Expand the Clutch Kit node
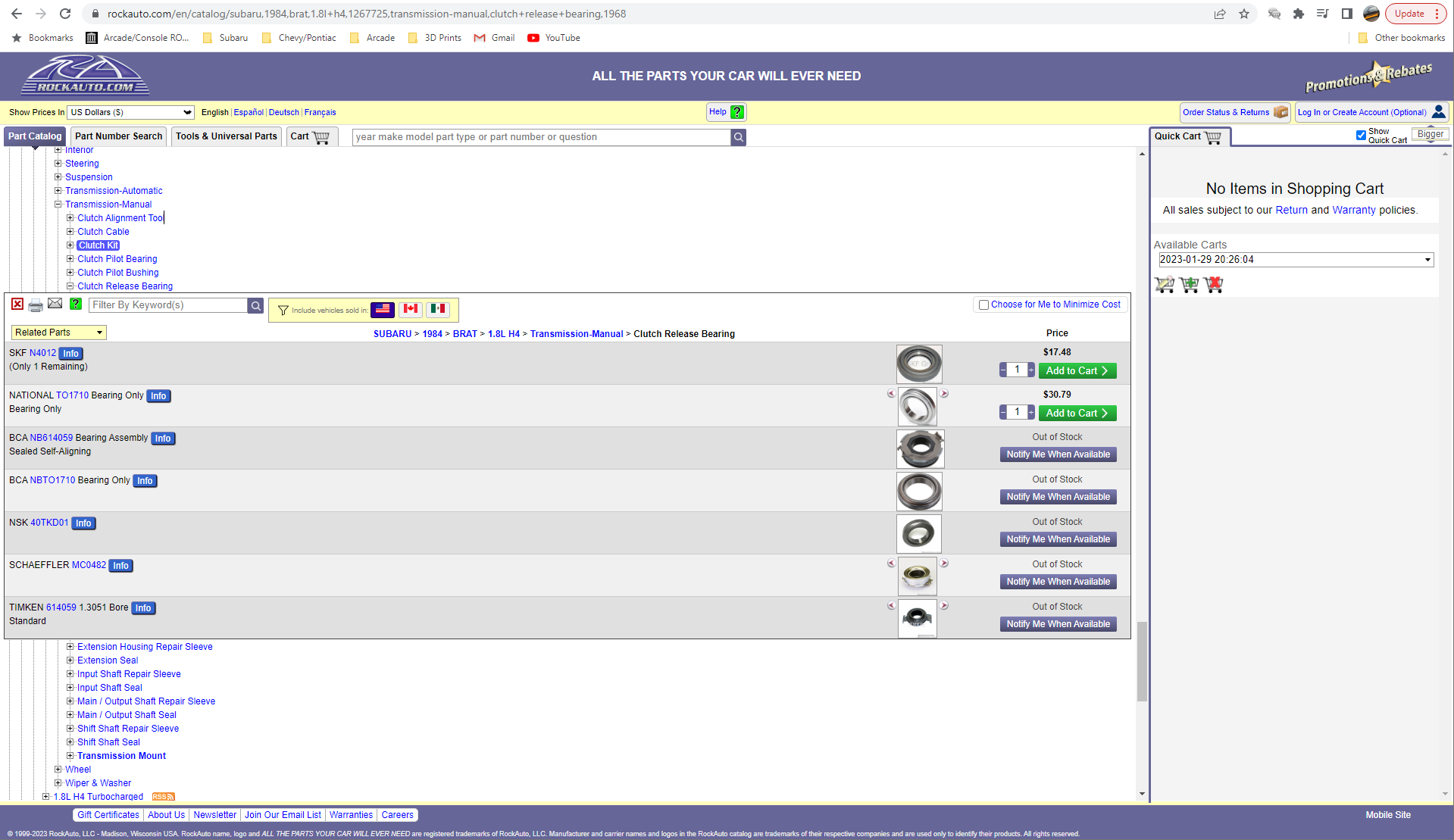1454x840 pixels. 70,245
